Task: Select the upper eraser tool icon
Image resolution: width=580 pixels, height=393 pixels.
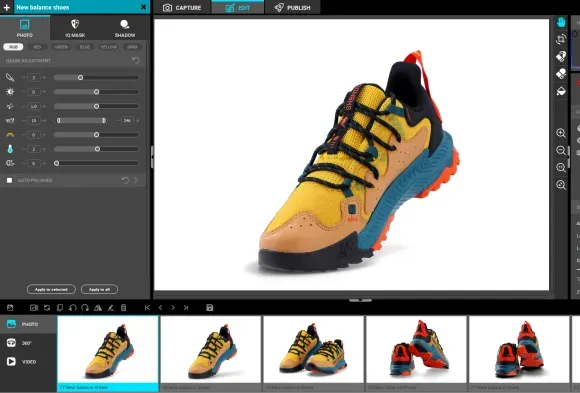Action: 561,56
